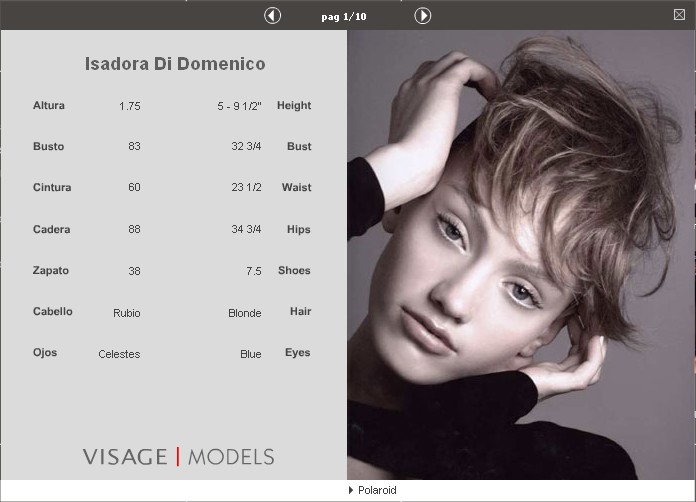Click the 'Hair' label
Image resolution: width=696 pixels, height=502 pixels.
click(x=301, y=311)
